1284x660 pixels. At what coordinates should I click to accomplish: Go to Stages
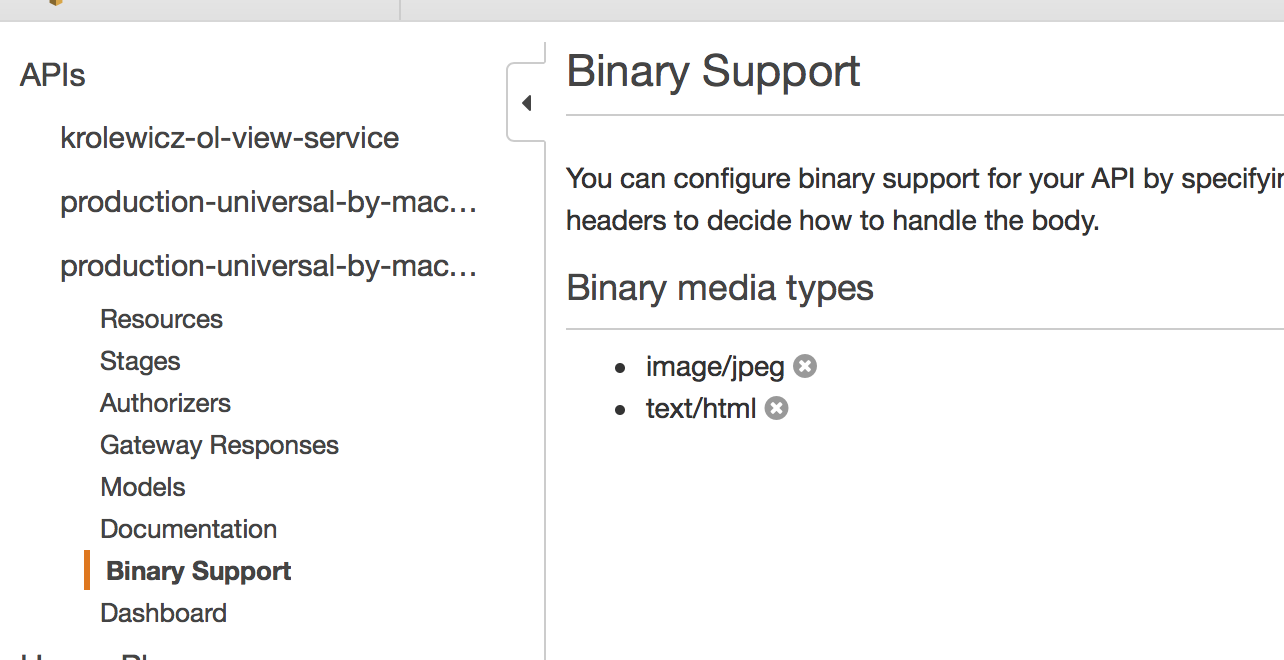(x=140, y=361)
